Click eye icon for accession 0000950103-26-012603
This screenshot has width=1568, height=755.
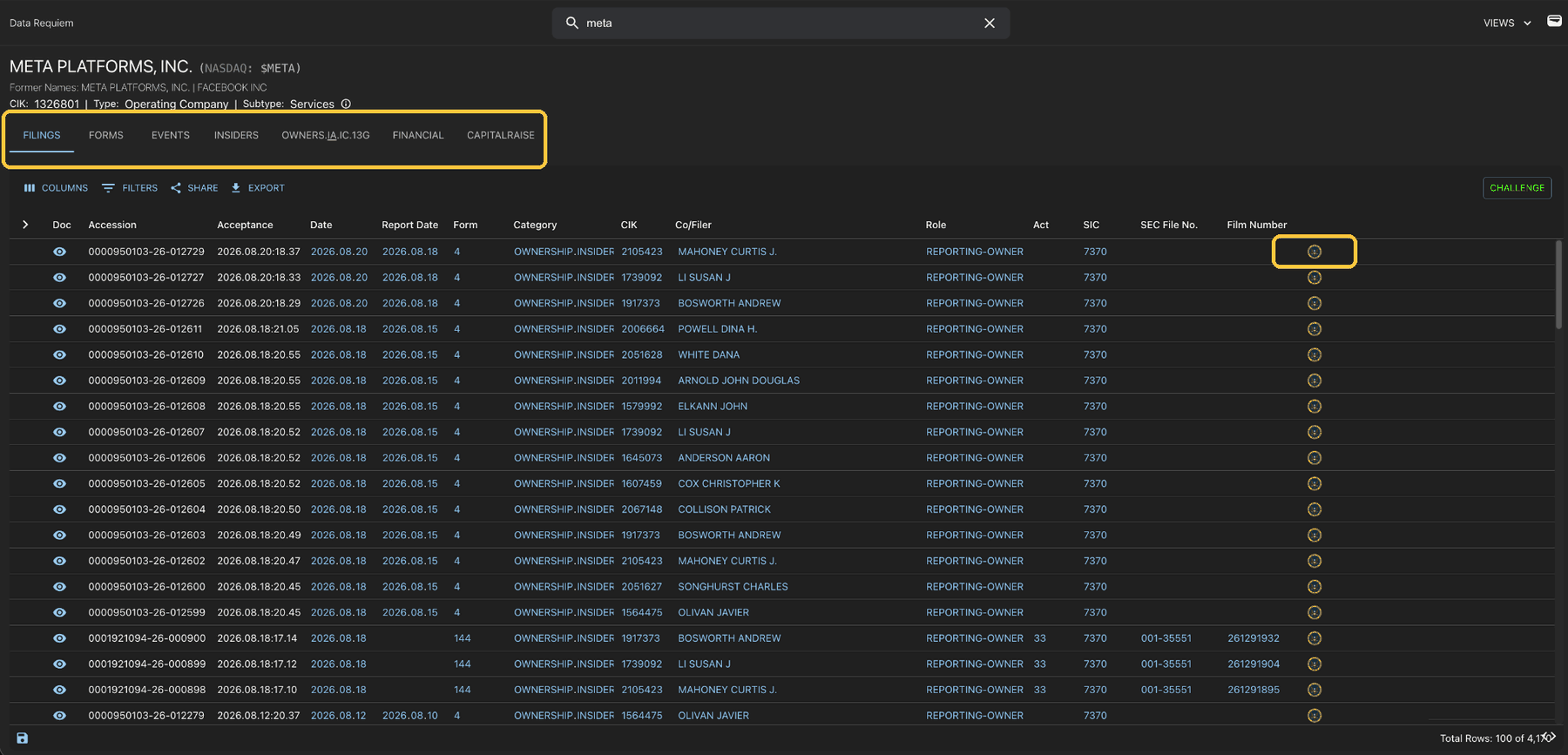click(x=59, y=536)
